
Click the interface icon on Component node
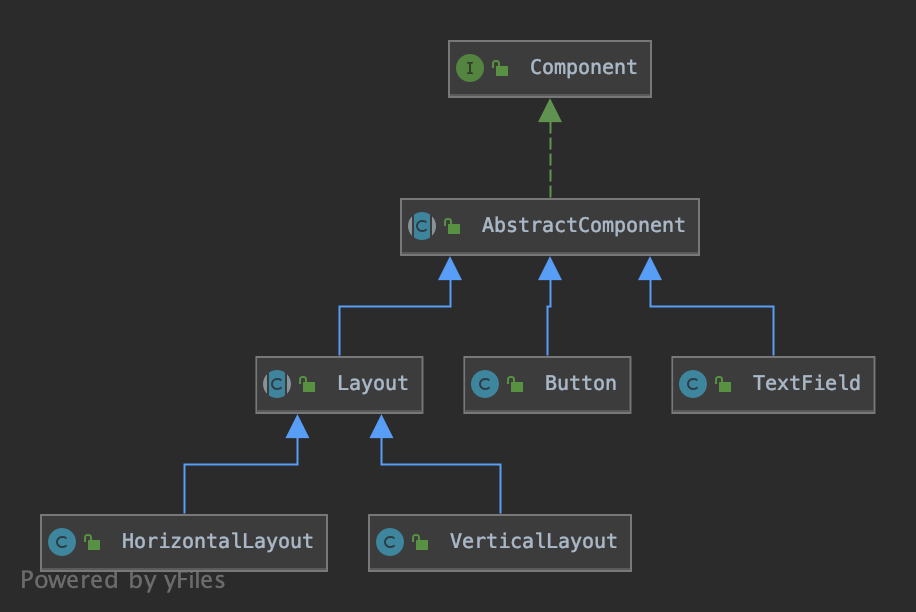point(470,68)
